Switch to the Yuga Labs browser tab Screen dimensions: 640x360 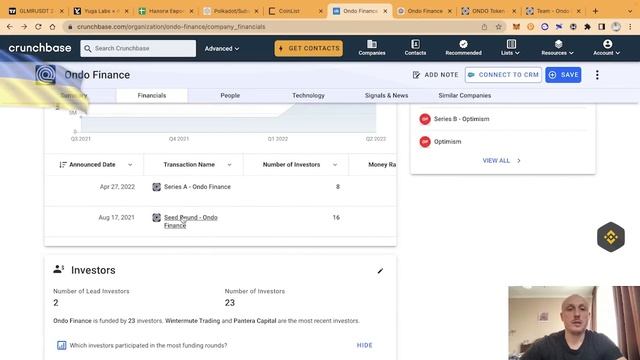(x=100, y=11)
